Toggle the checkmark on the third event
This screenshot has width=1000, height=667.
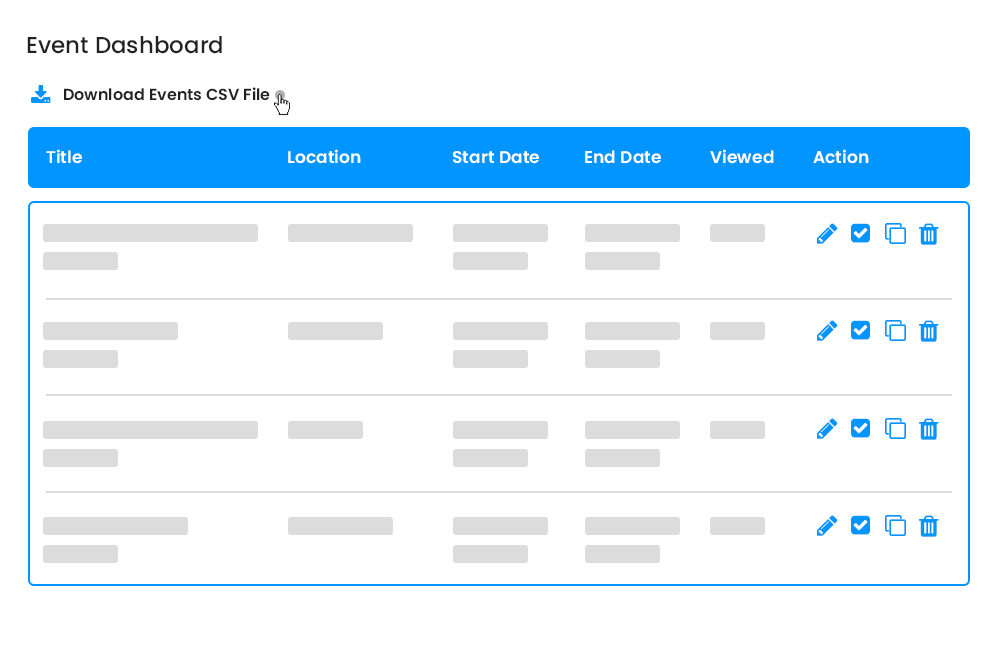coord(861,428)
